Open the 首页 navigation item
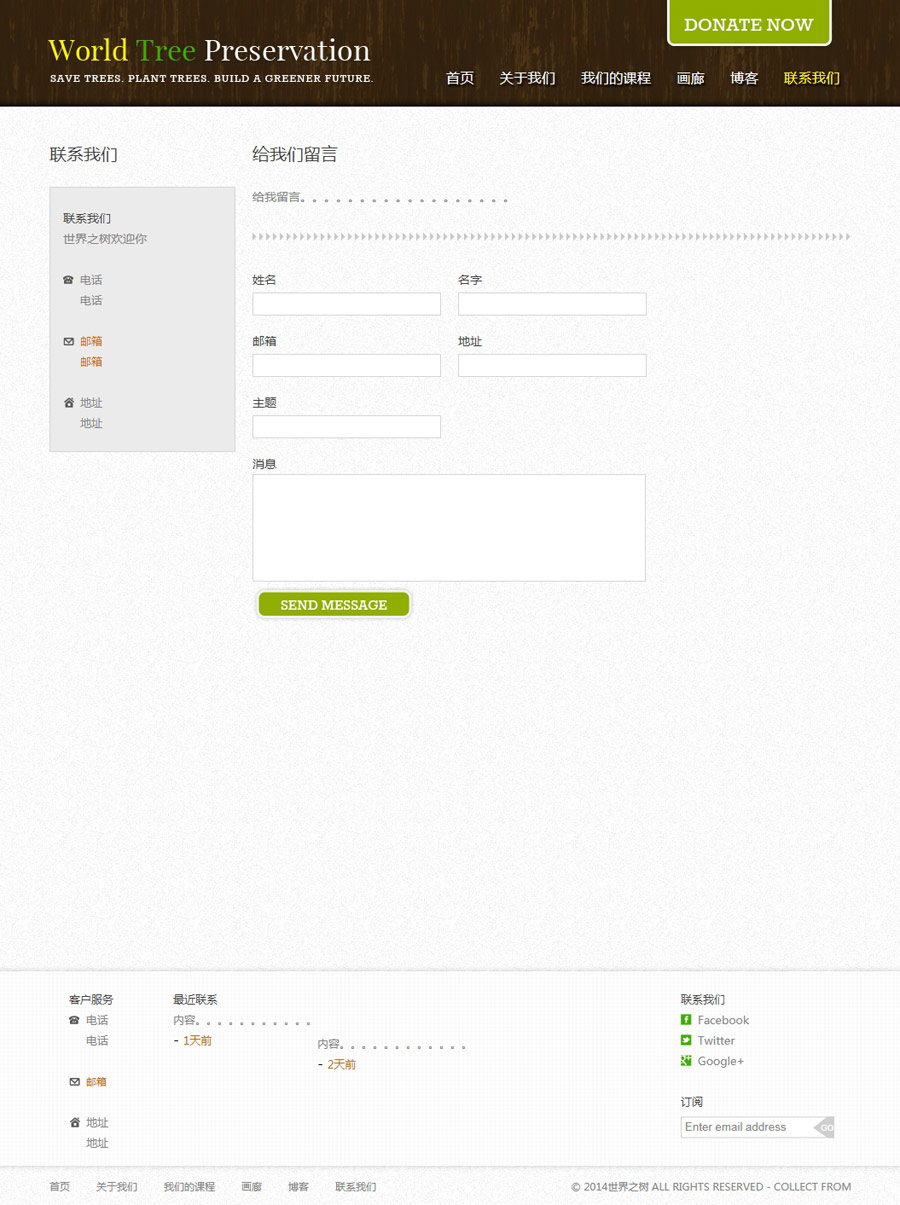Viewport: 900px width, 1205px height. [x=460, y=78]
